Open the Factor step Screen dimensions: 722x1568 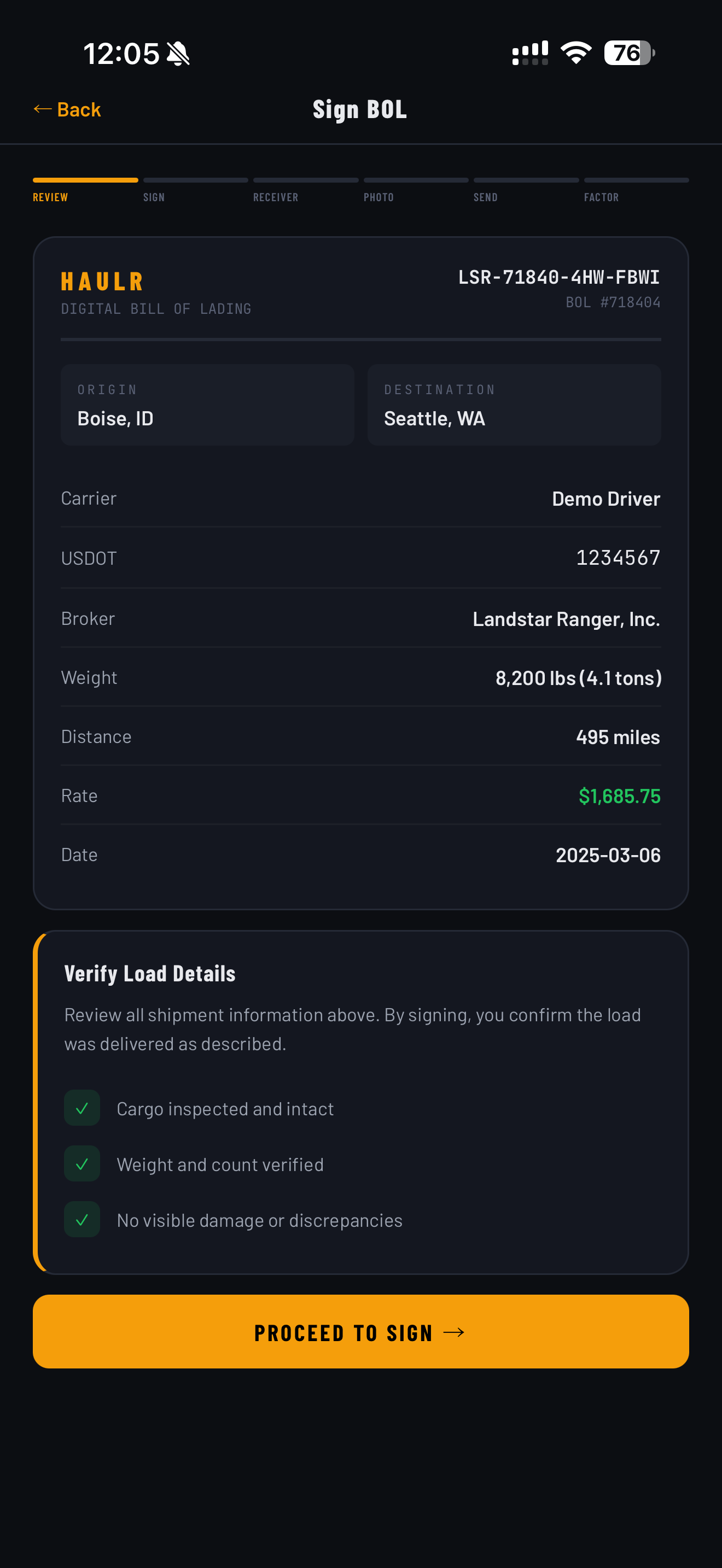click(x=602, y=197)
